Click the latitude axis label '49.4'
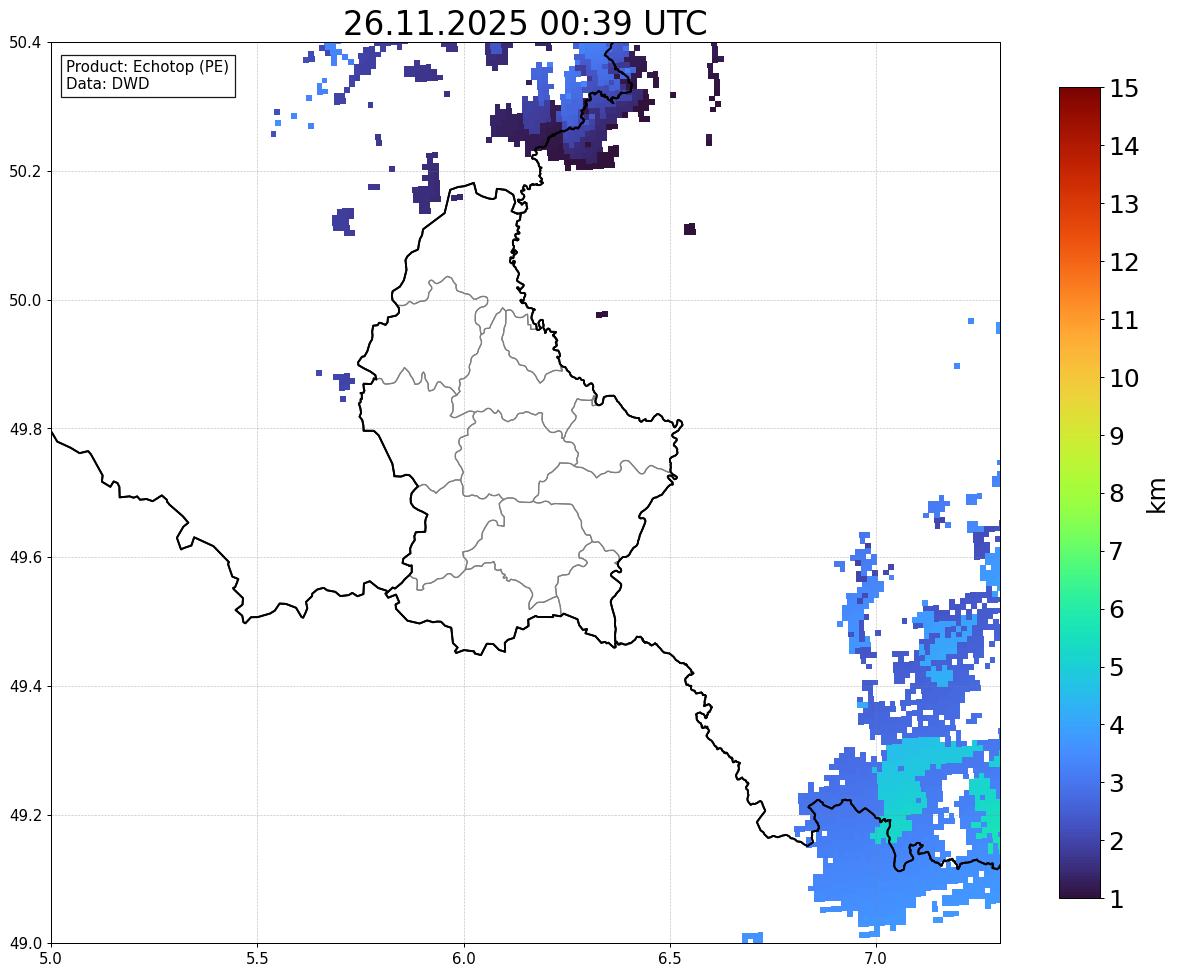The image size is (1178, 976). [x=25, y=686]
